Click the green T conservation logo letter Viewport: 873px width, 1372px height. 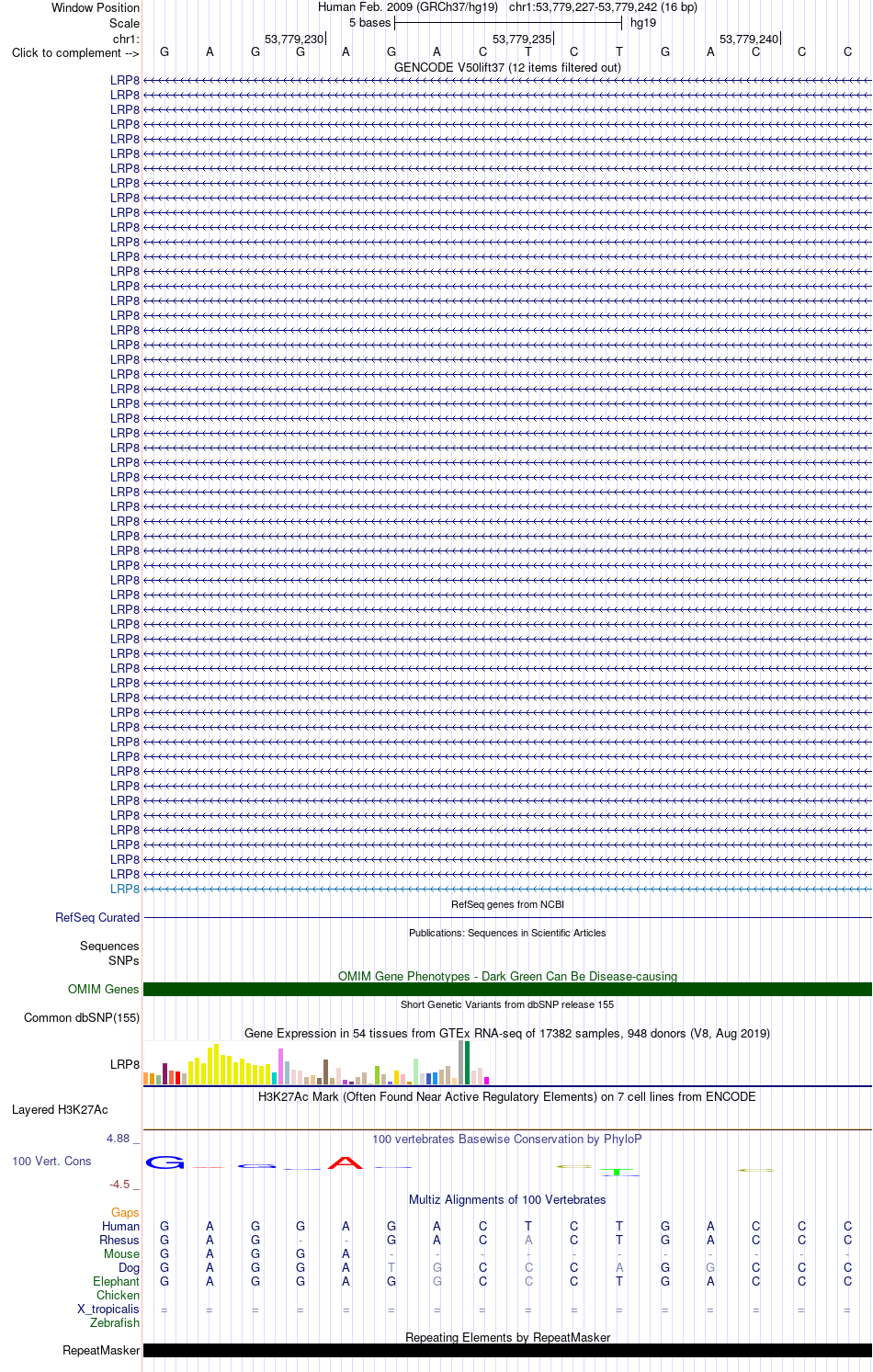pos(618,1172)
